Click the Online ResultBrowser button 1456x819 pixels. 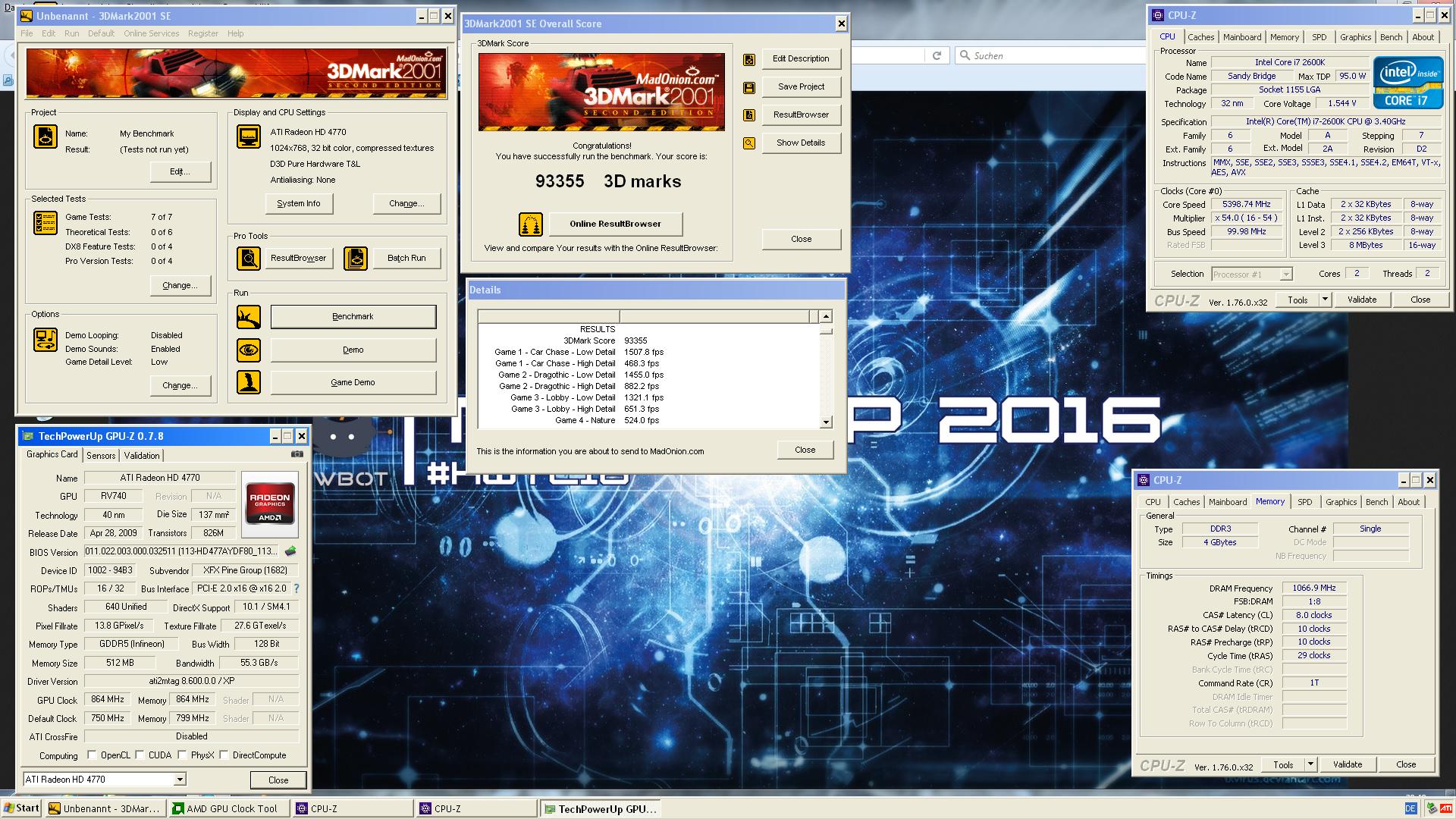[x=615, y=224]
